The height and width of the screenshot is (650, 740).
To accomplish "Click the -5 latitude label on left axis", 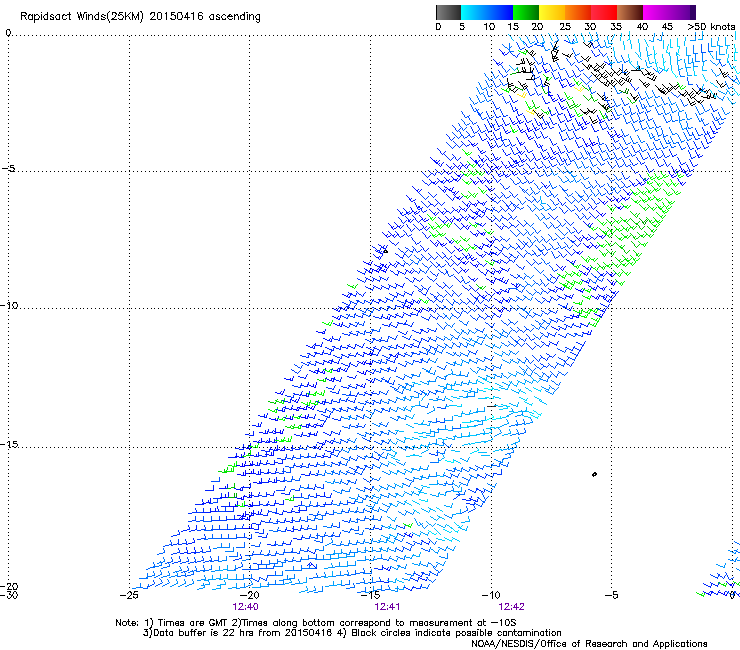I will 8,169.
